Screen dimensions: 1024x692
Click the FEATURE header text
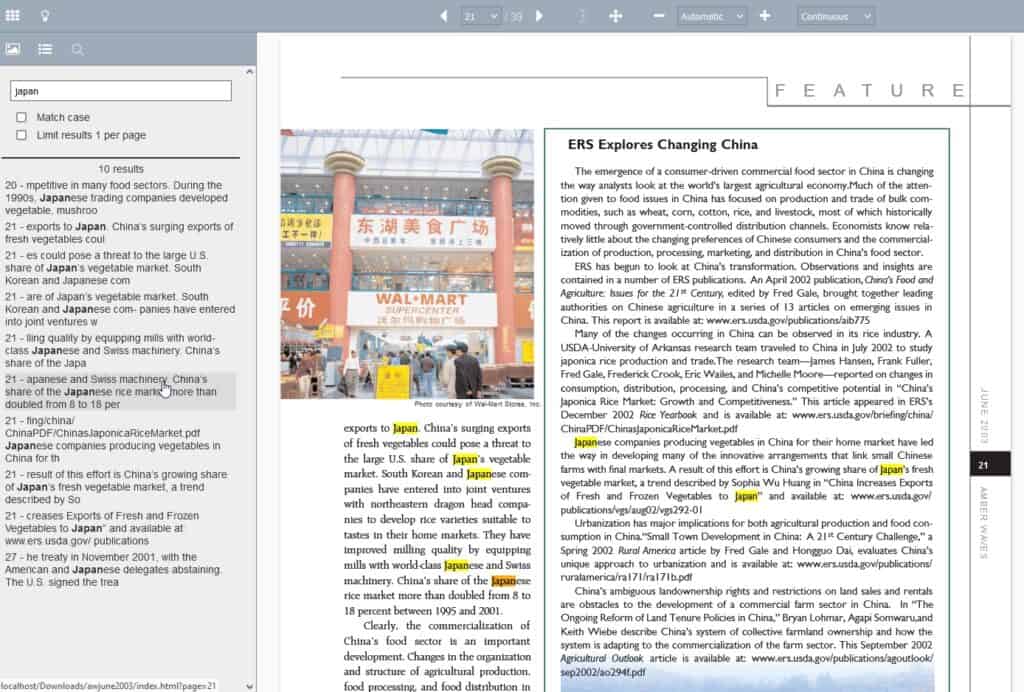pyautogui.click(x=869, y=91)
